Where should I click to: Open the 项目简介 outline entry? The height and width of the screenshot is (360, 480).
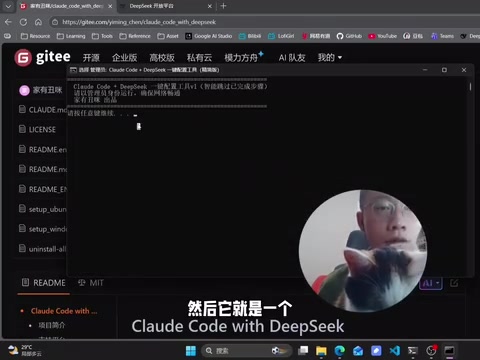click(x=52, y=325)
